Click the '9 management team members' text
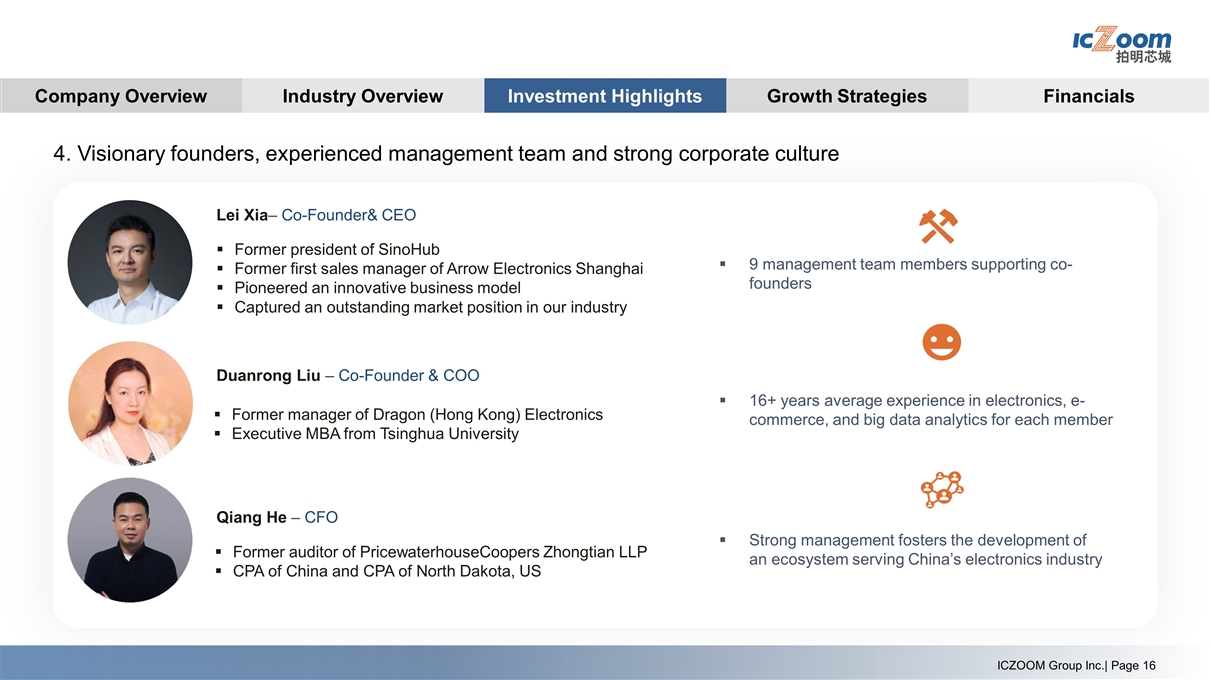The height and width of the screenshot is (680, 1210). [910, 274]
